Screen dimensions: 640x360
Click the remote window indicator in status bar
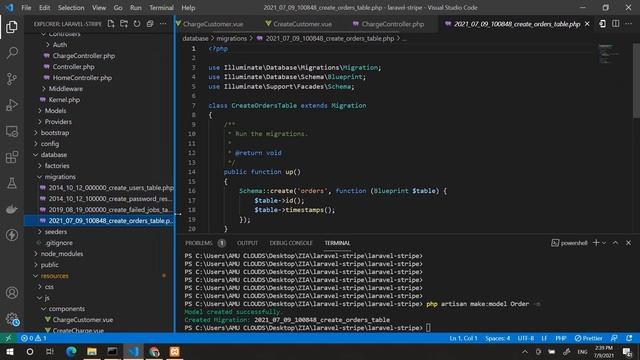click(x=8, y=338)
